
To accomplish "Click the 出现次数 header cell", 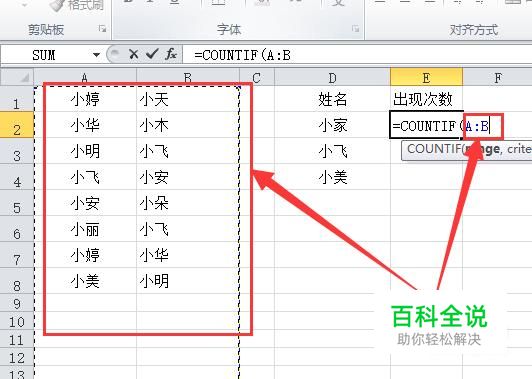I will (x=426, y=99).
